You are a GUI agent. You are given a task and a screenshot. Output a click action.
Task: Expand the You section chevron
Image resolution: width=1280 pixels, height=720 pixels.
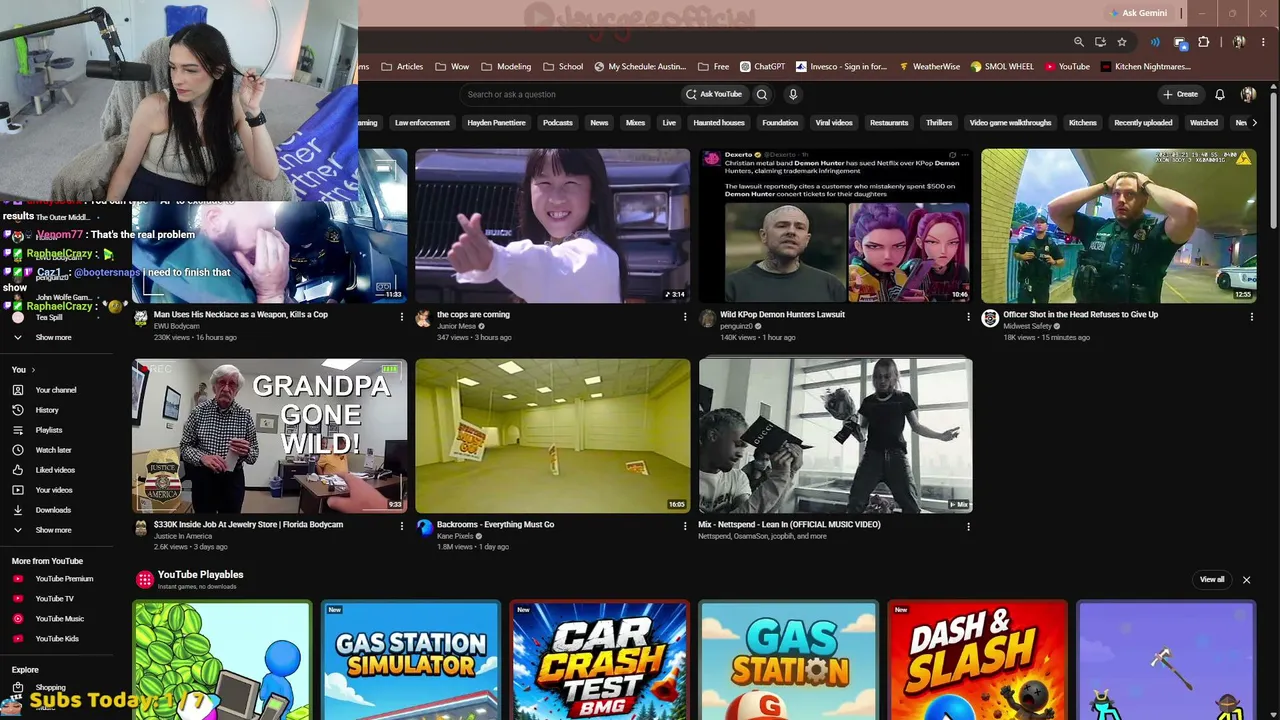pyautogui.click(x=34, y=370)
